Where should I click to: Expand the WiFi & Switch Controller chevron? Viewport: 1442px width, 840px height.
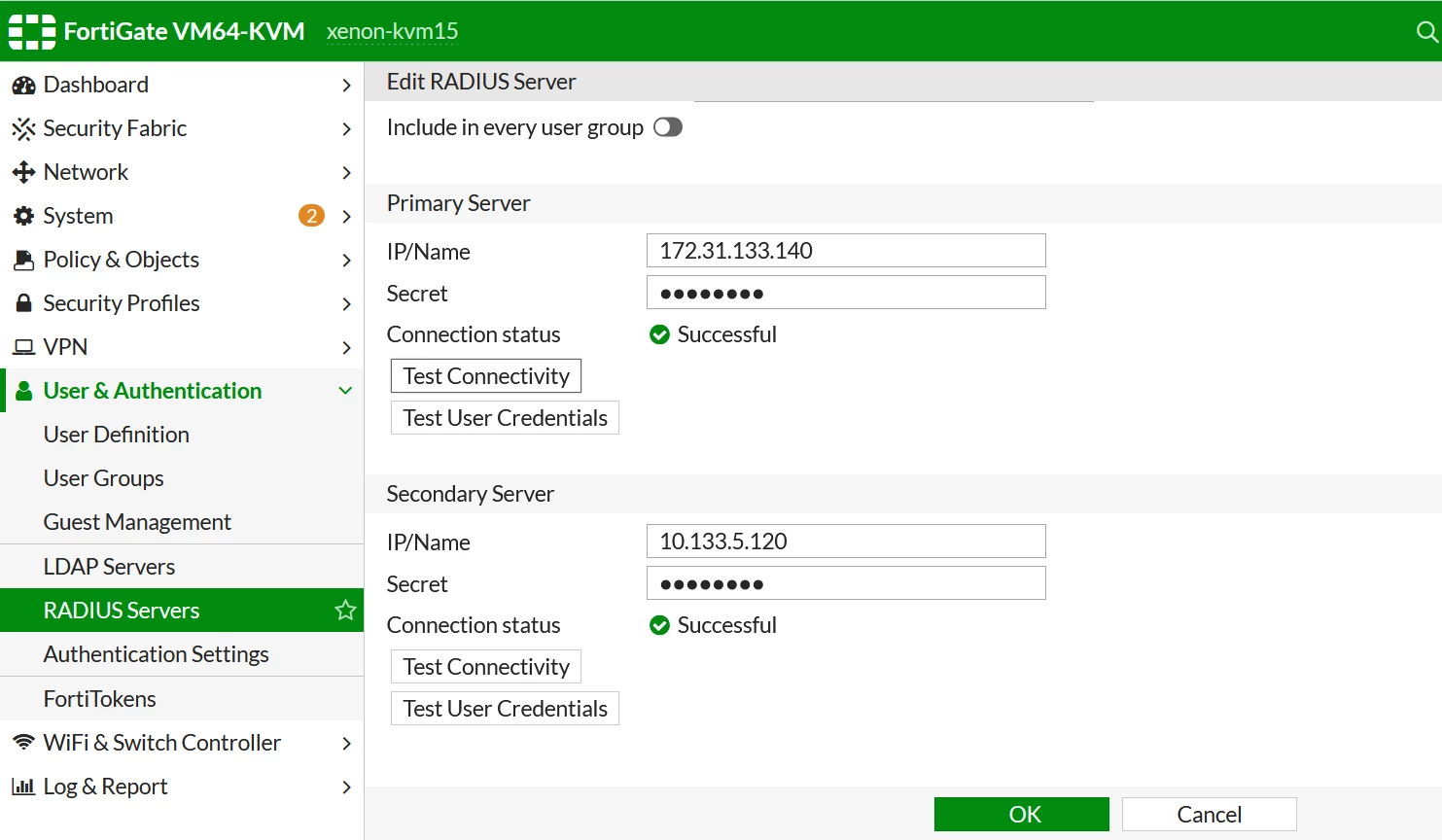click(x=346, y=743)
